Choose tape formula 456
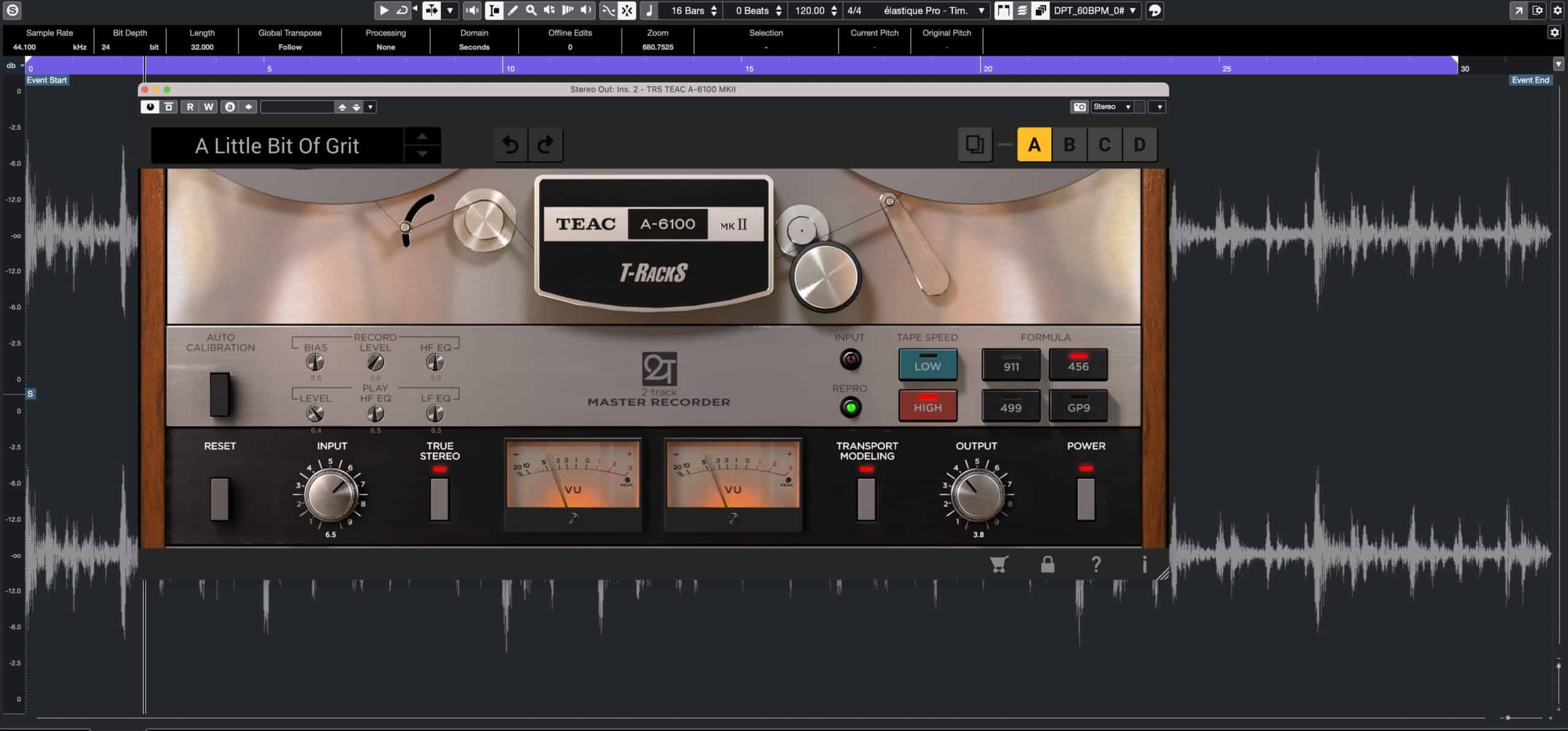 point(1078,365)
